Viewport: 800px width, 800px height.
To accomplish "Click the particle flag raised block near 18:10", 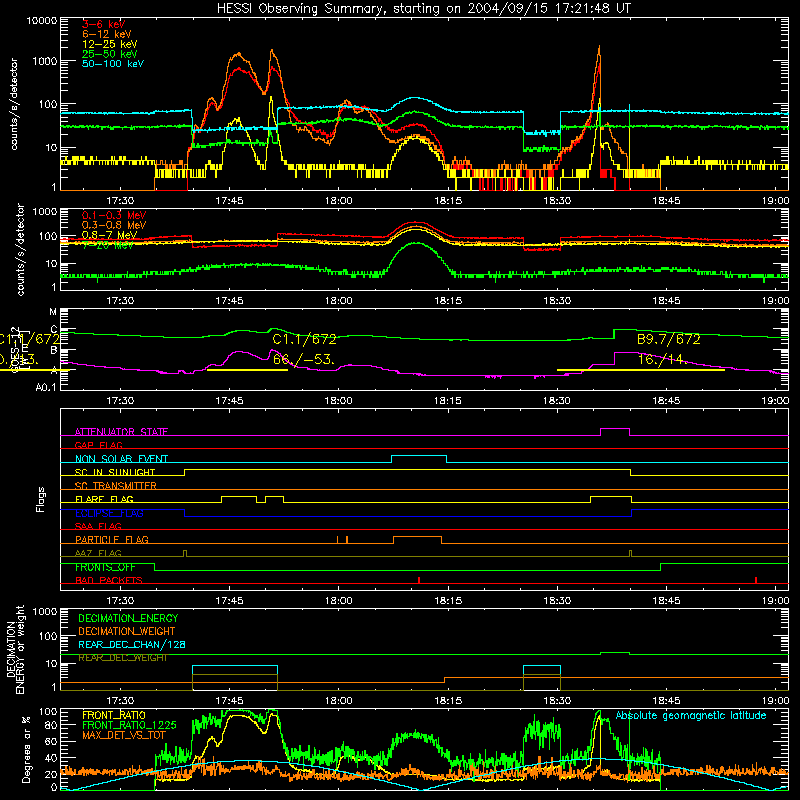I will [417, 537].
